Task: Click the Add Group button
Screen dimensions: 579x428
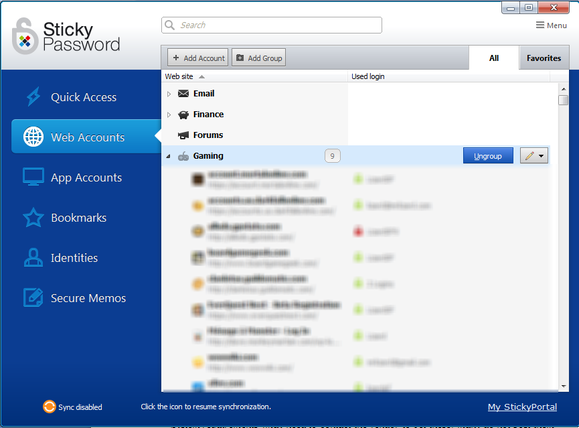Action: pos(258,58)
